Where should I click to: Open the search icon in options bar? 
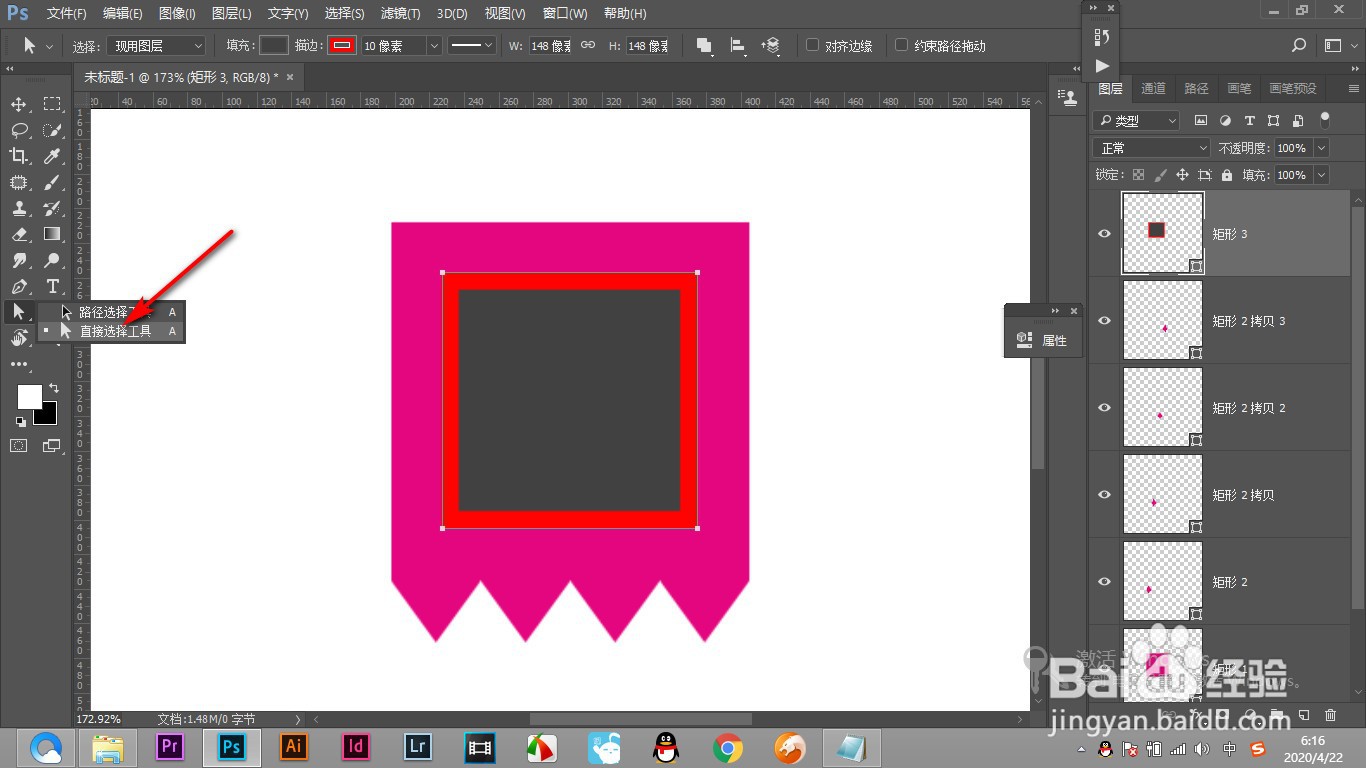(1299, 46)
